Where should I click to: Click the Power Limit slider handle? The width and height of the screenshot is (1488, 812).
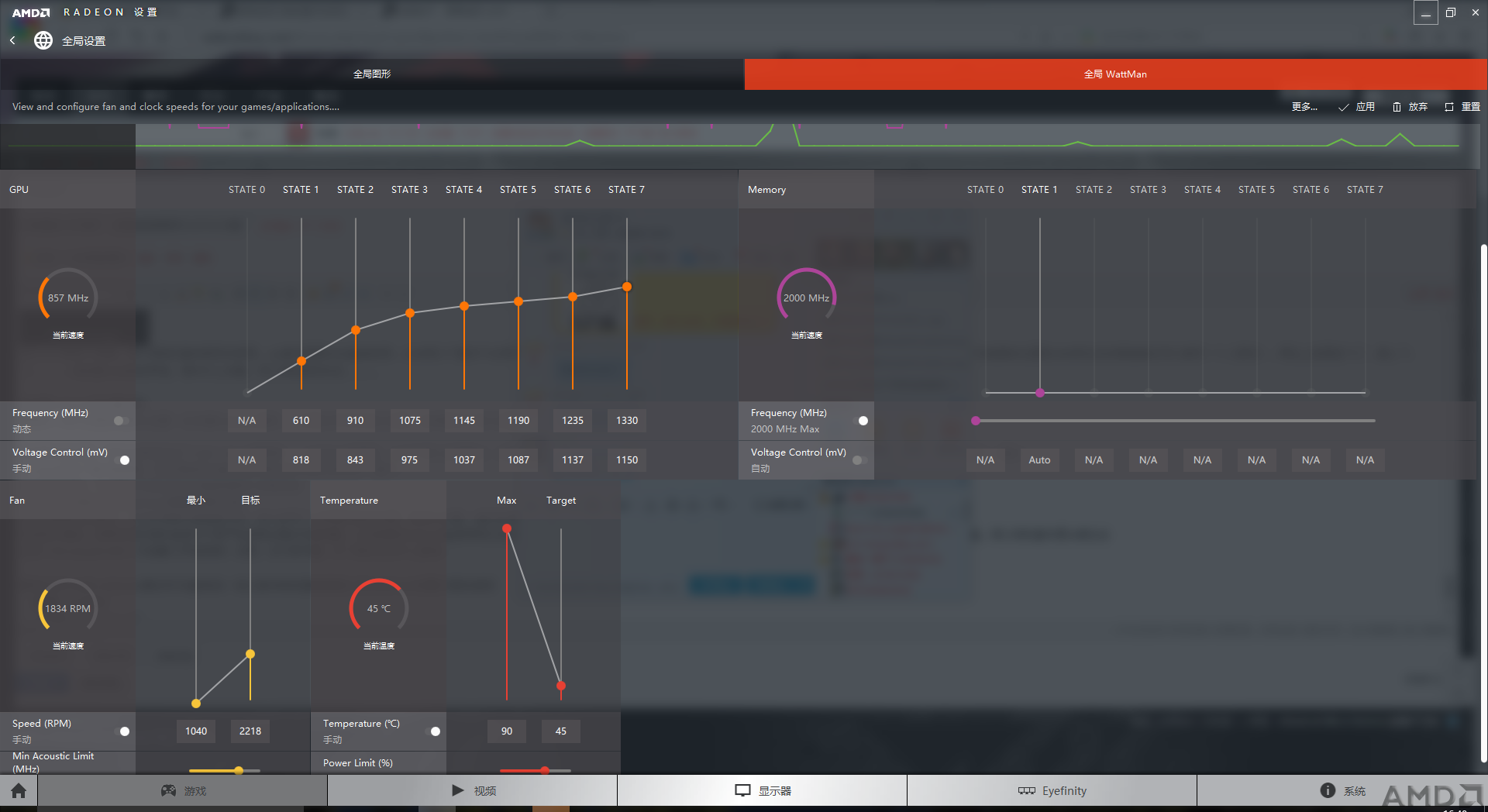pos(545,770)
